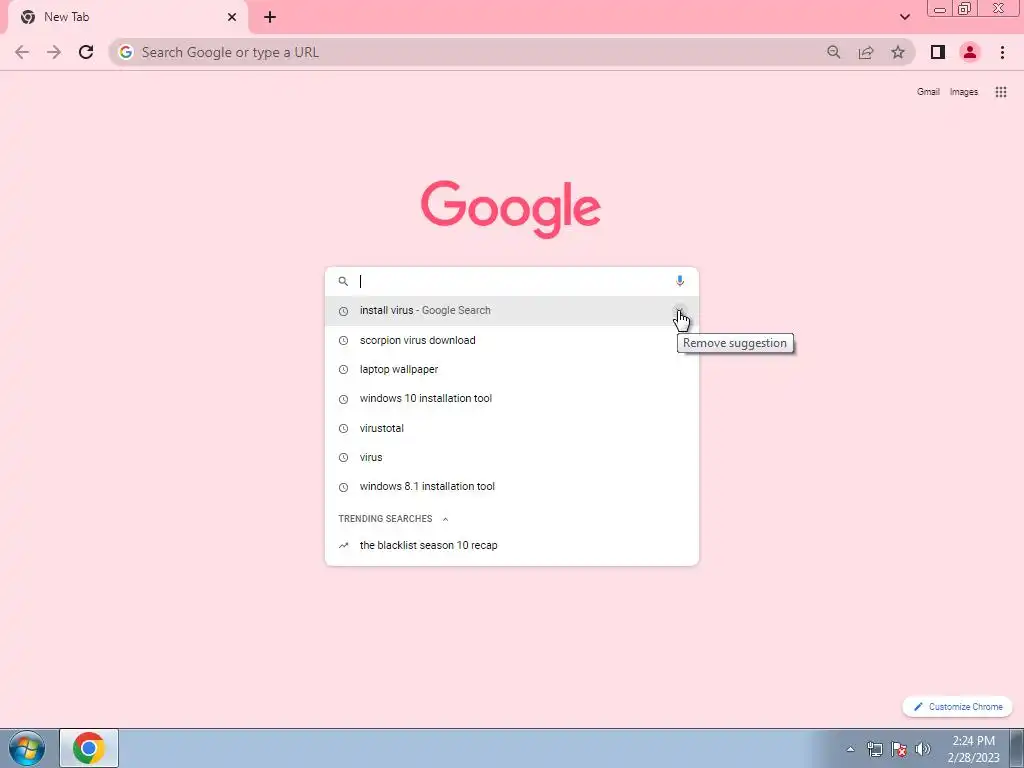This screenshot has height=768, width=1024.
Task: Open the Windows Start button
Action: pos(27,748)
